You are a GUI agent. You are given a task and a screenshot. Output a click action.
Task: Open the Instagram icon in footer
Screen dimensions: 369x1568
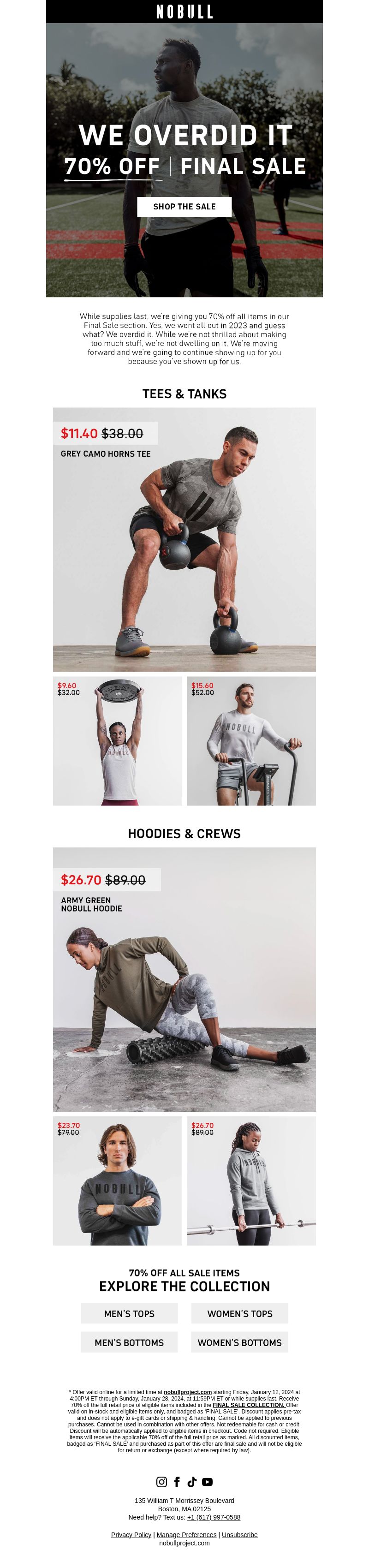click(x=161, y=1482)
